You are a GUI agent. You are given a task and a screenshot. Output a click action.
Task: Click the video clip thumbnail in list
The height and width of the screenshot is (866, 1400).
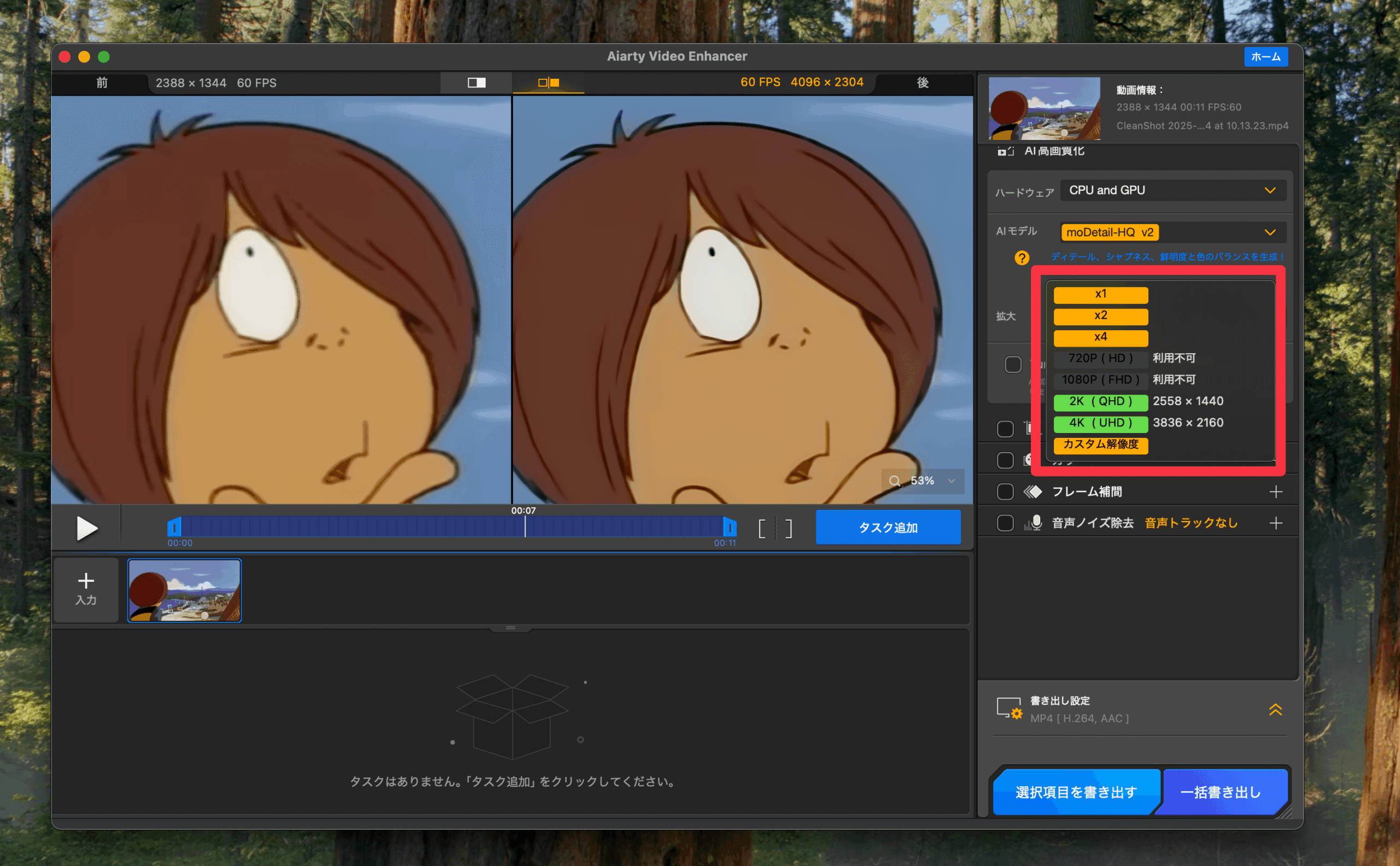click(184, 590)
